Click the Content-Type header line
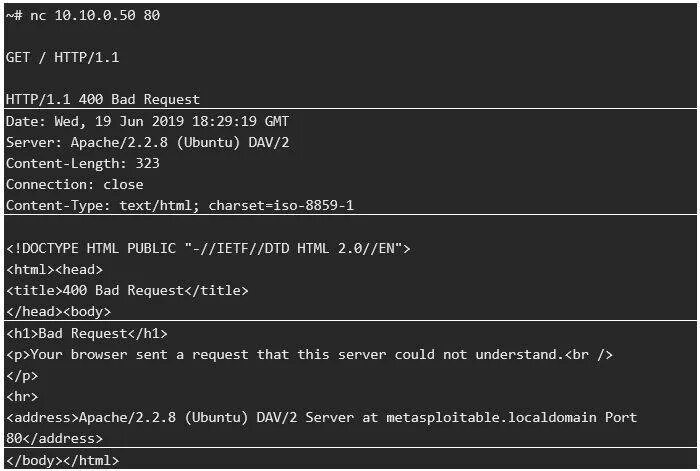 coord(180,205)
